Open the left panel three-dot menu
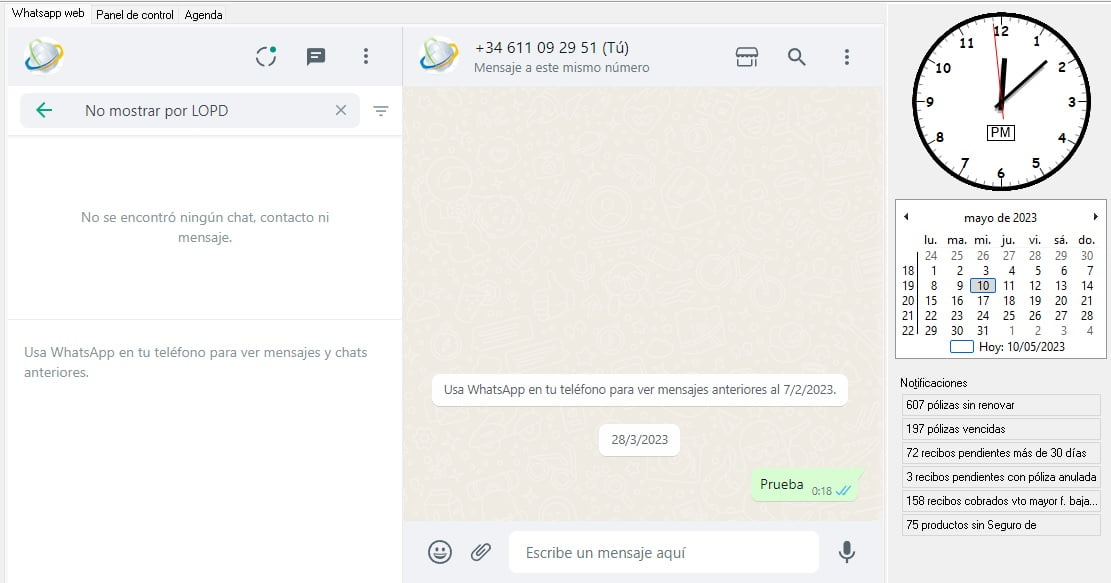Screen dimensions: 1111x583 pyautogui.click(x=366, y=56)
